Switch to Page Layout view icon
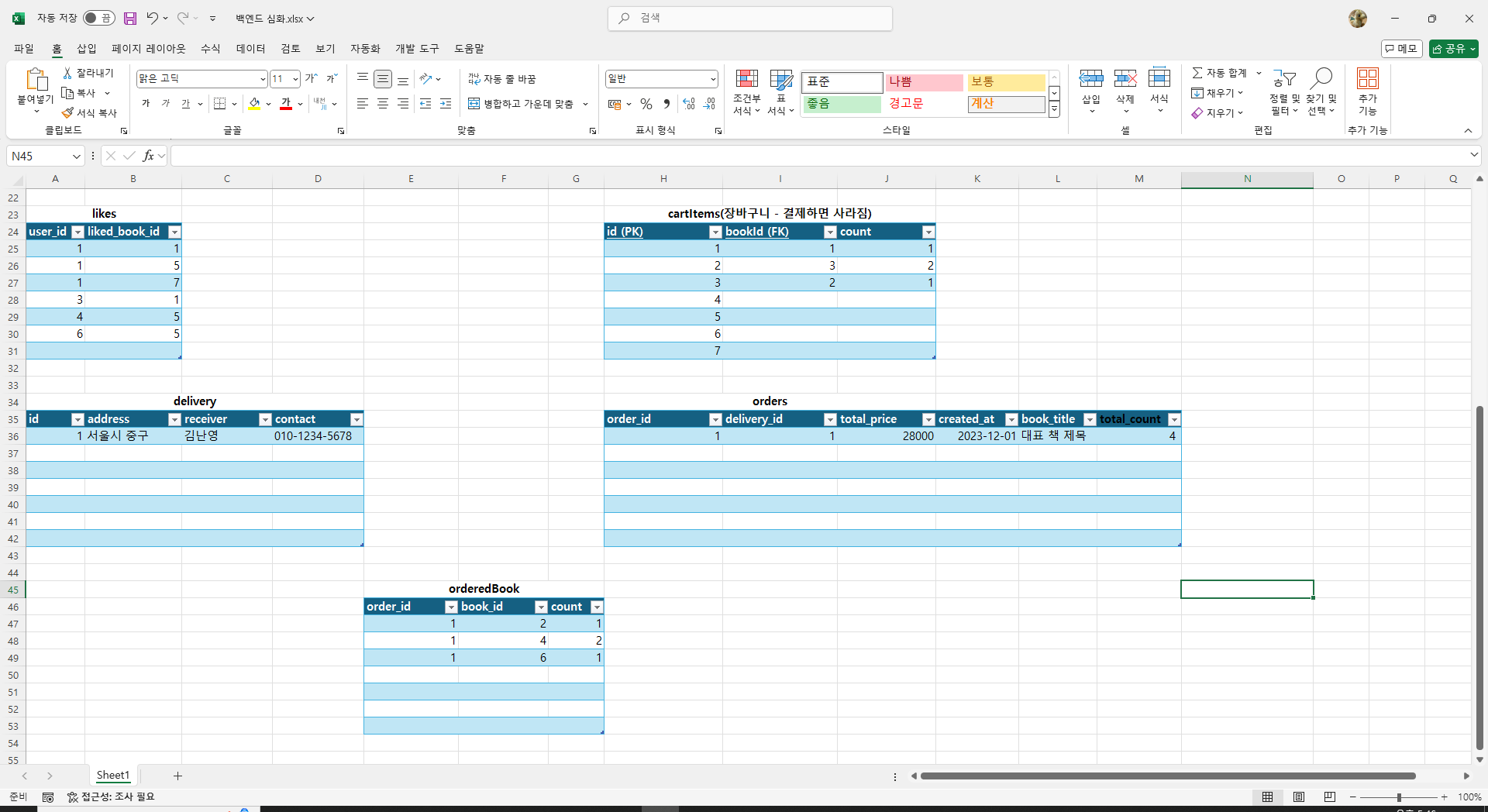This screenshot has height=812, width=1488. (x=1299, y=797)
